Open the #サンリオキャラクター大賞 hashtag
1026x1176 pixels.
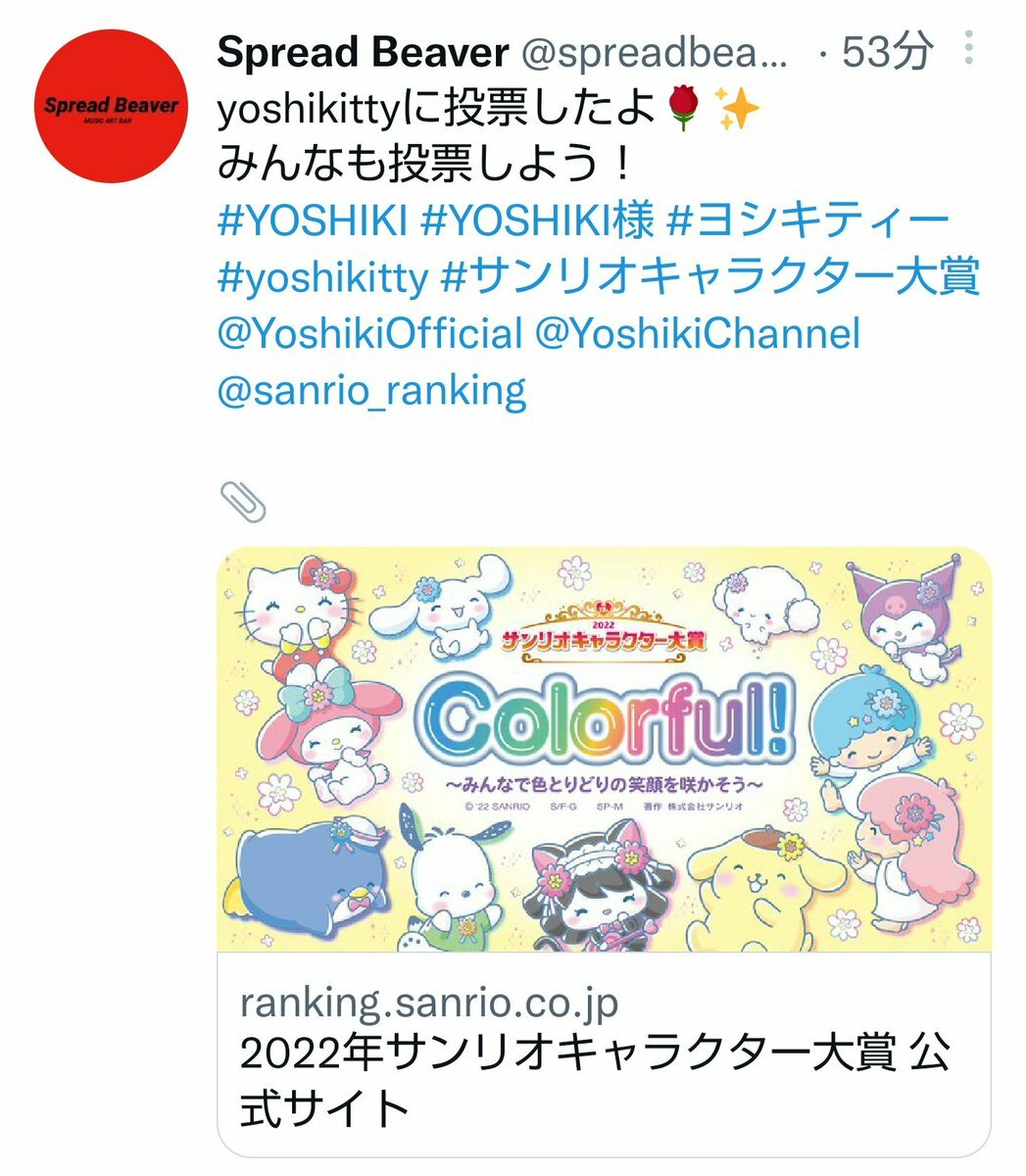(711, 277)
